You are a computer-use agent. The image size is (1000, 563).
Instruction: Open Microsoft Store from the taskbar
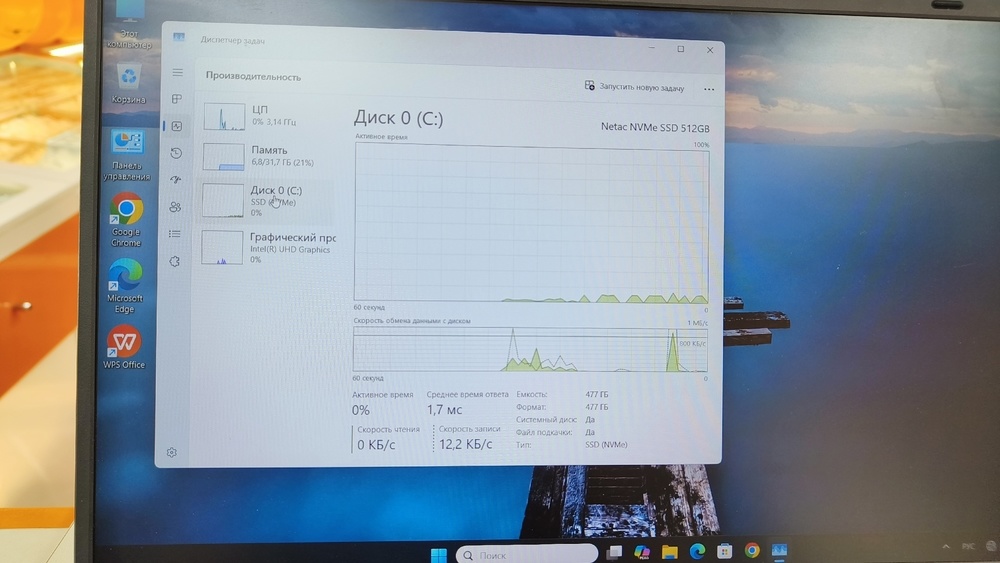tap(724, 551)
